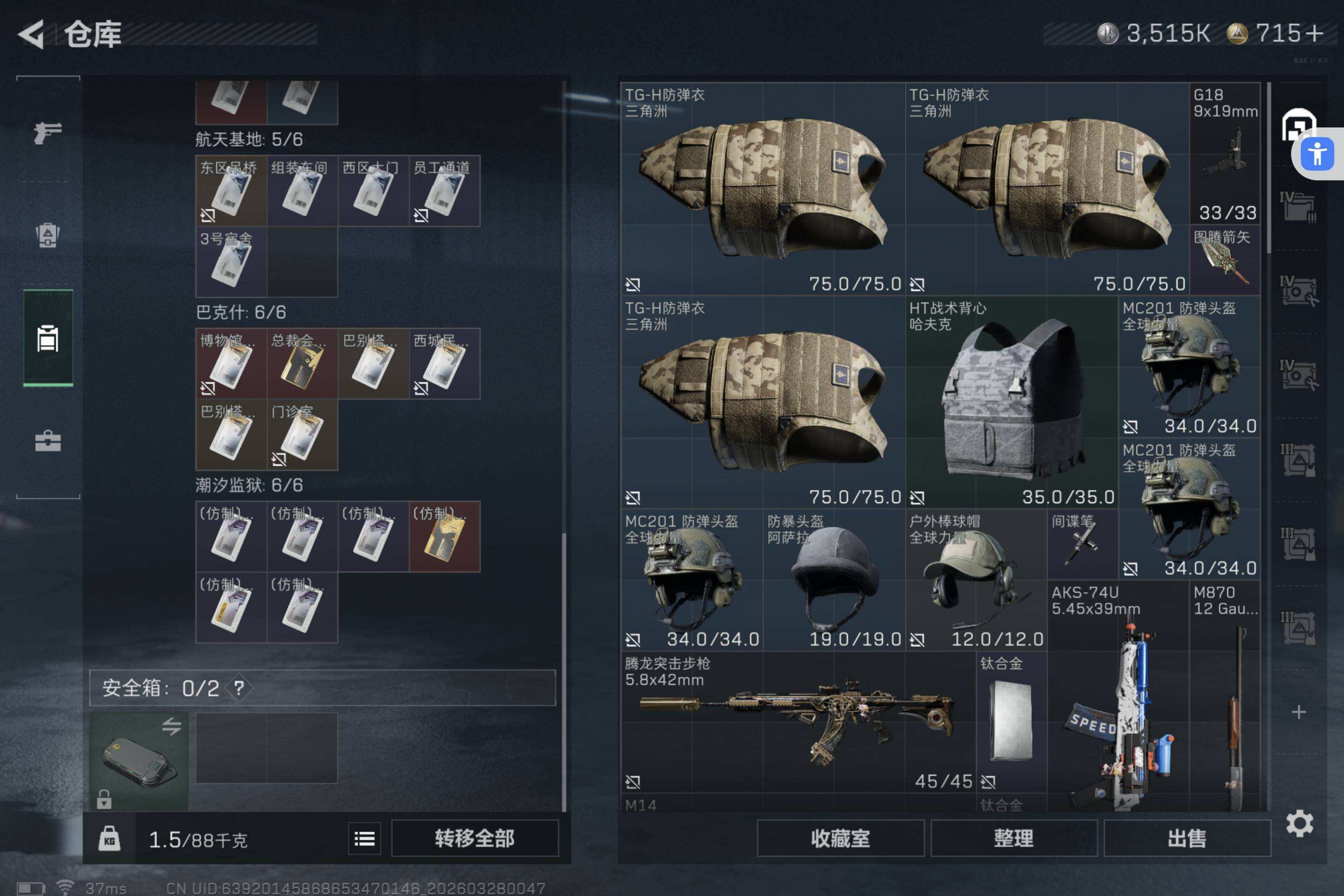Select the active key card case tab
Image resolution: width=1344 pixels, height=896 pixels.
[48, 338]
